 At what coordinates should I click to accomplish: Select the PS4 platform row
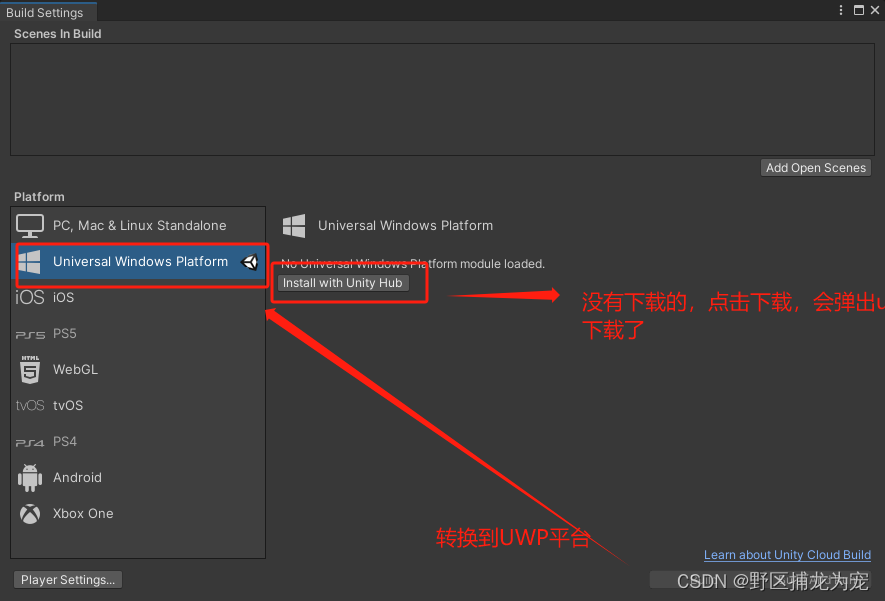coord(138,442)
